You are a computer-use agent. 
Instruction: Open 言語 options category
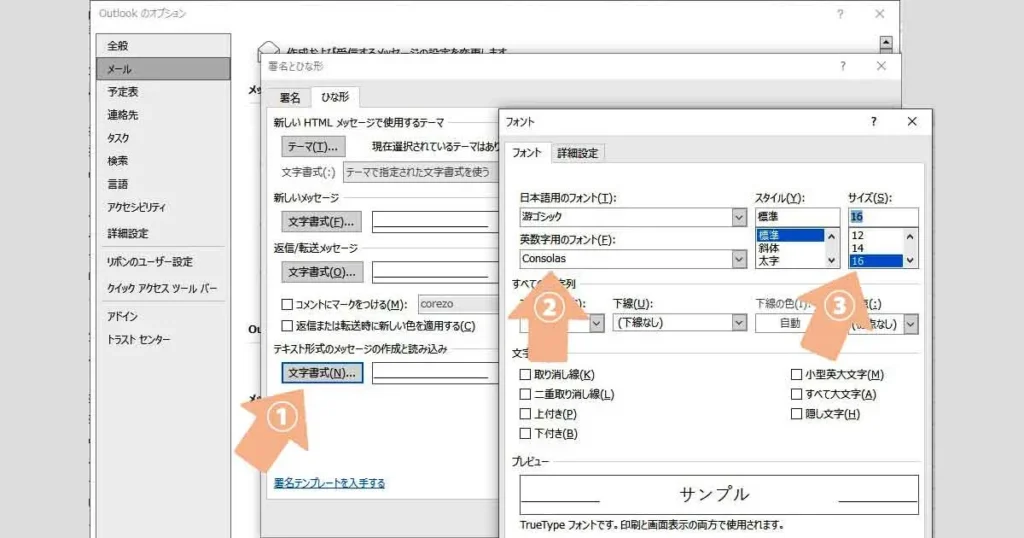point(163,184)
